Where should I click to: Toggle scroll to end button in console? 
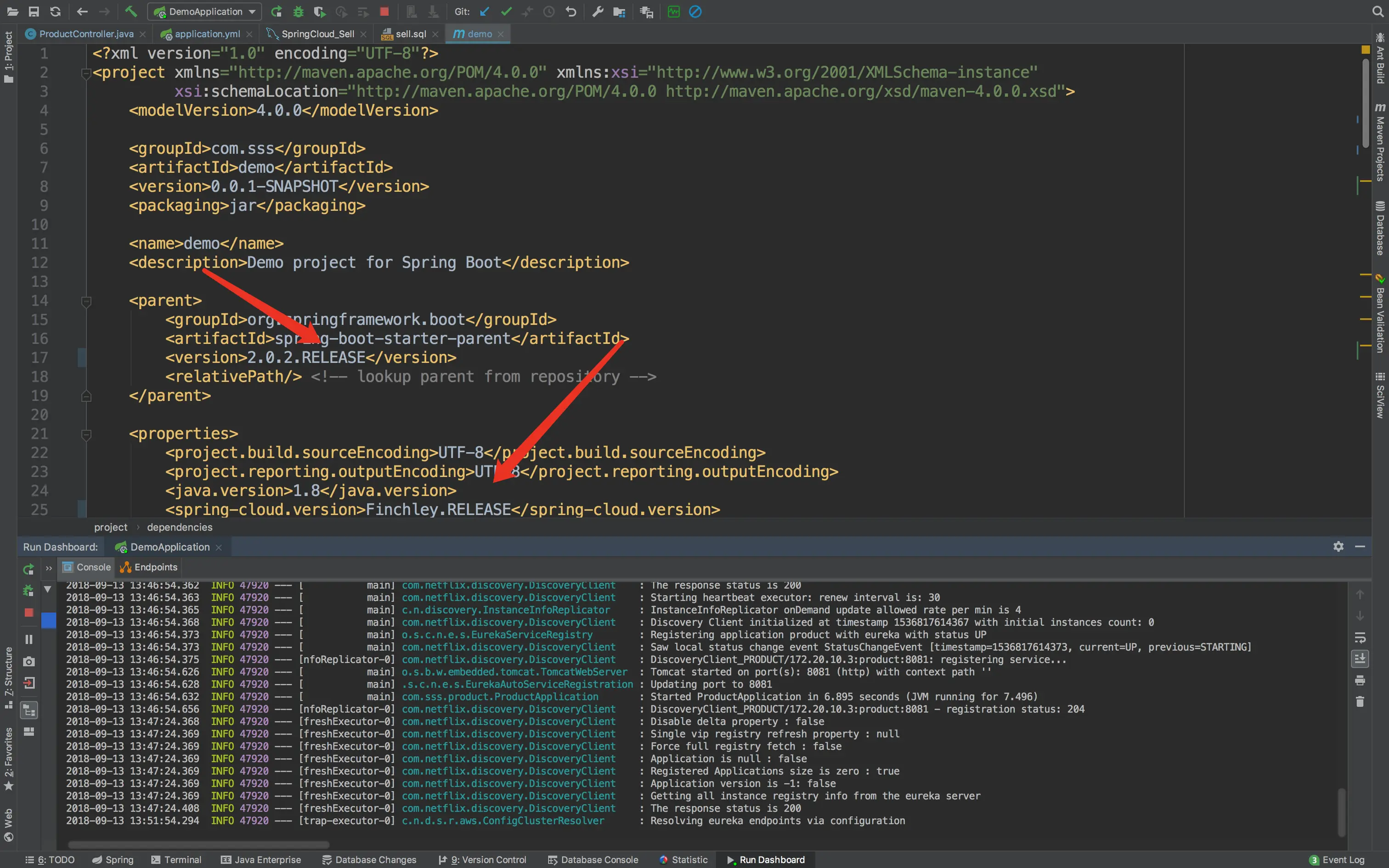click(1360, 659)
